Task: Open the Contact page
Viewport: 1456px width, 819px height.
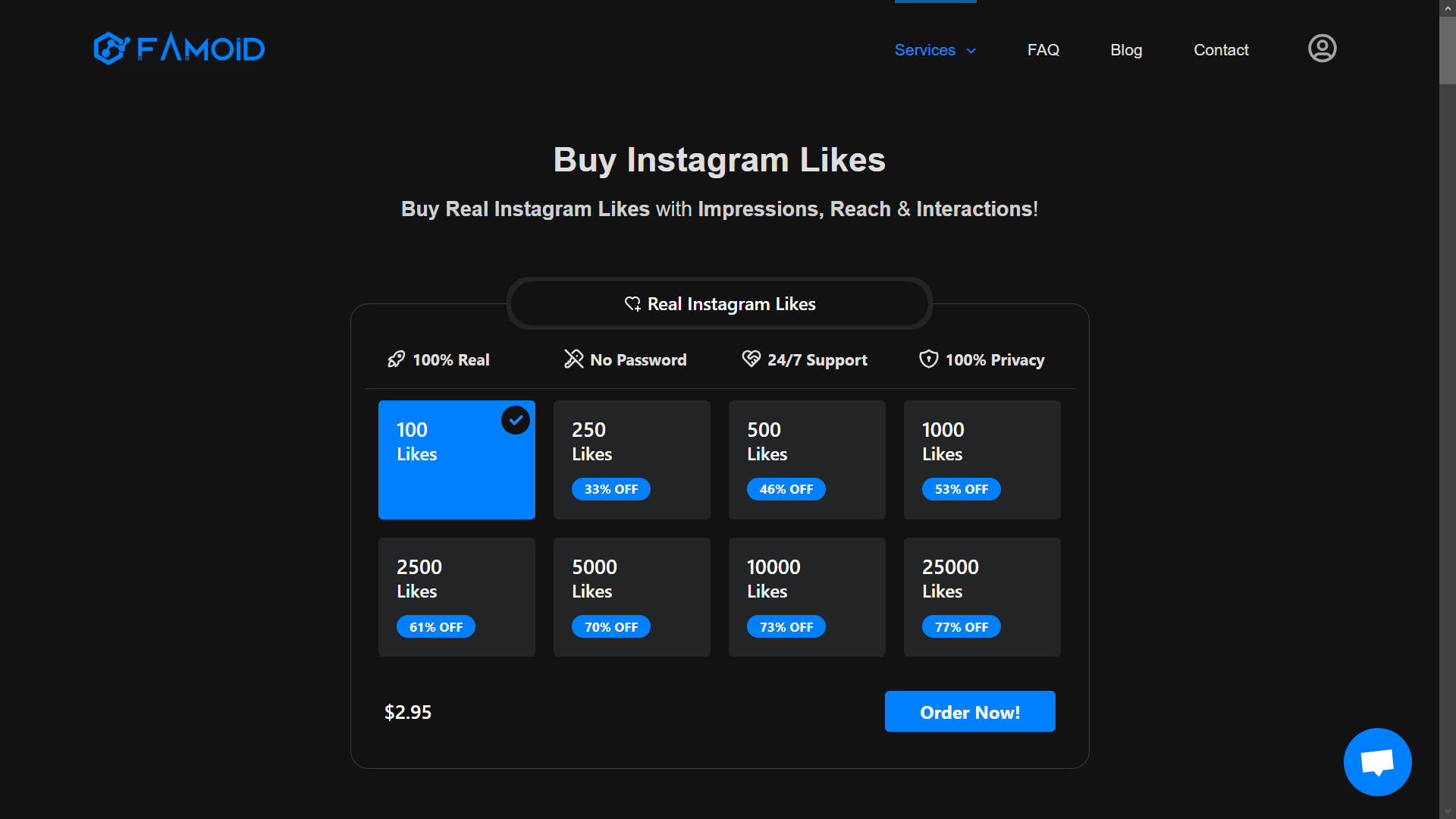Action: (1221, 50)
